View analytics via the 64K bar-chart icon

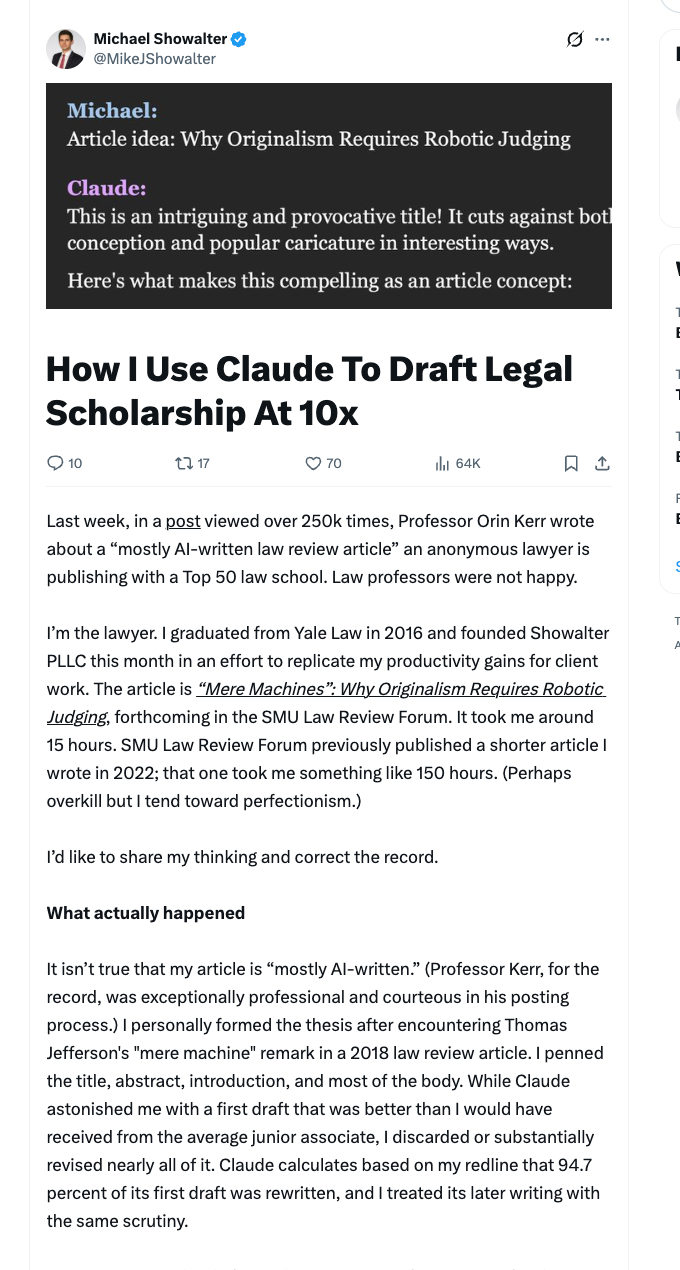[442, 463]
